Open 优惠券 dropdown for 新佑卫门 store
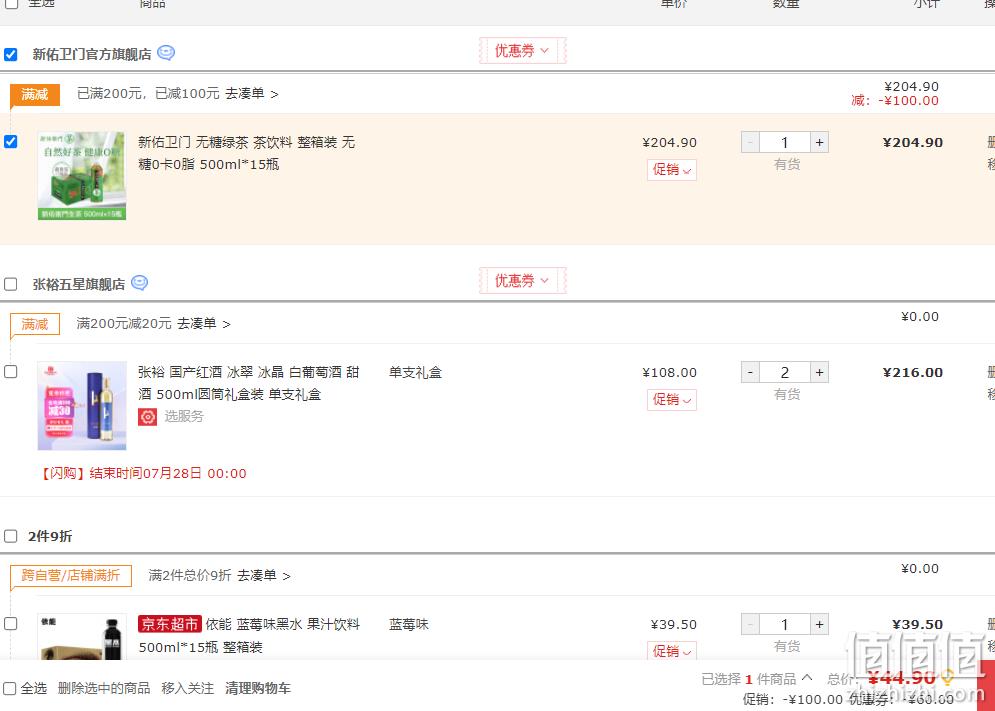Image resolution: width=995 pixels, height=711 pixels. [522, 51]
